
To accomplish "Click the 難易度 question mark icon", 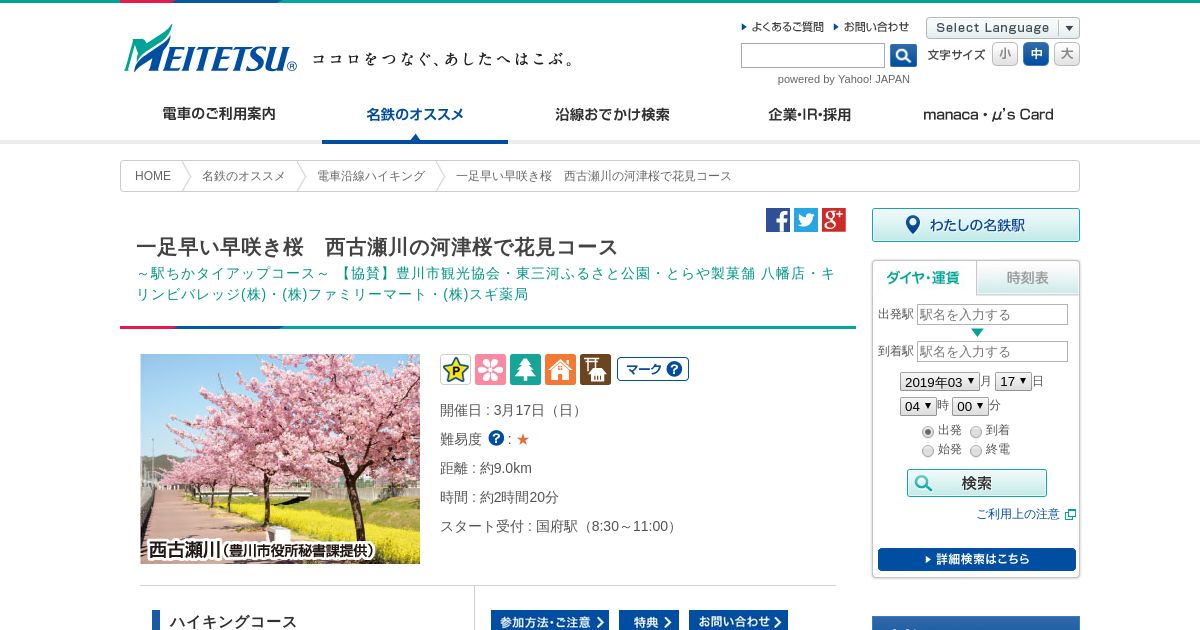I will click(x=496, y=438).
